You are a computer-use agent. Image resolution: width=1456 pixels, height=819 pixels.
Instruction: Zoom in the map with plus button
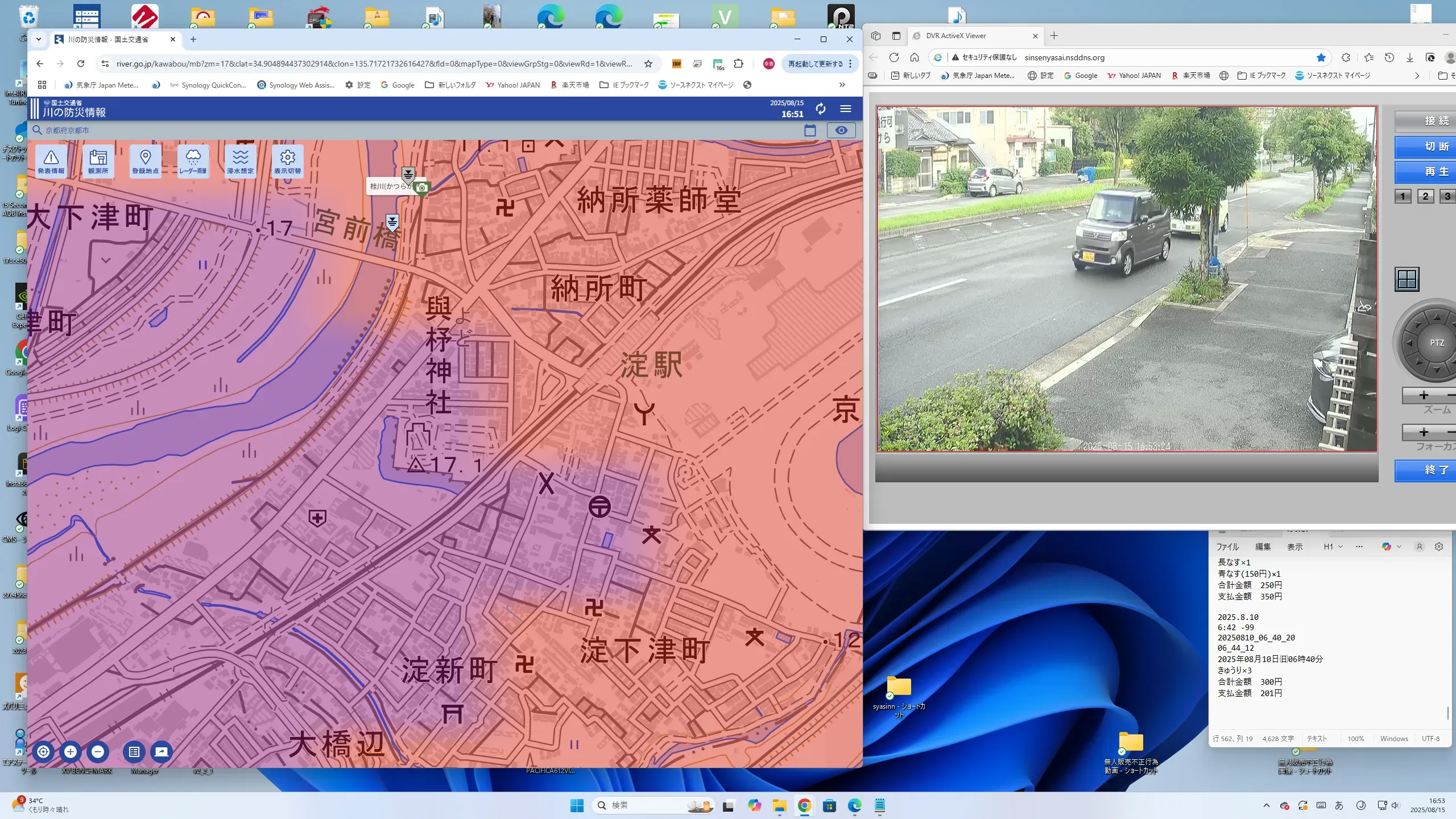click(x=71, y=751)
